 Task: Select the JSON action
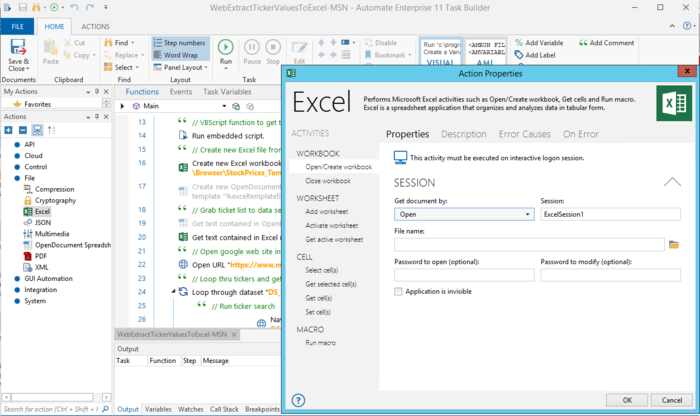click(x=38, y=222)
